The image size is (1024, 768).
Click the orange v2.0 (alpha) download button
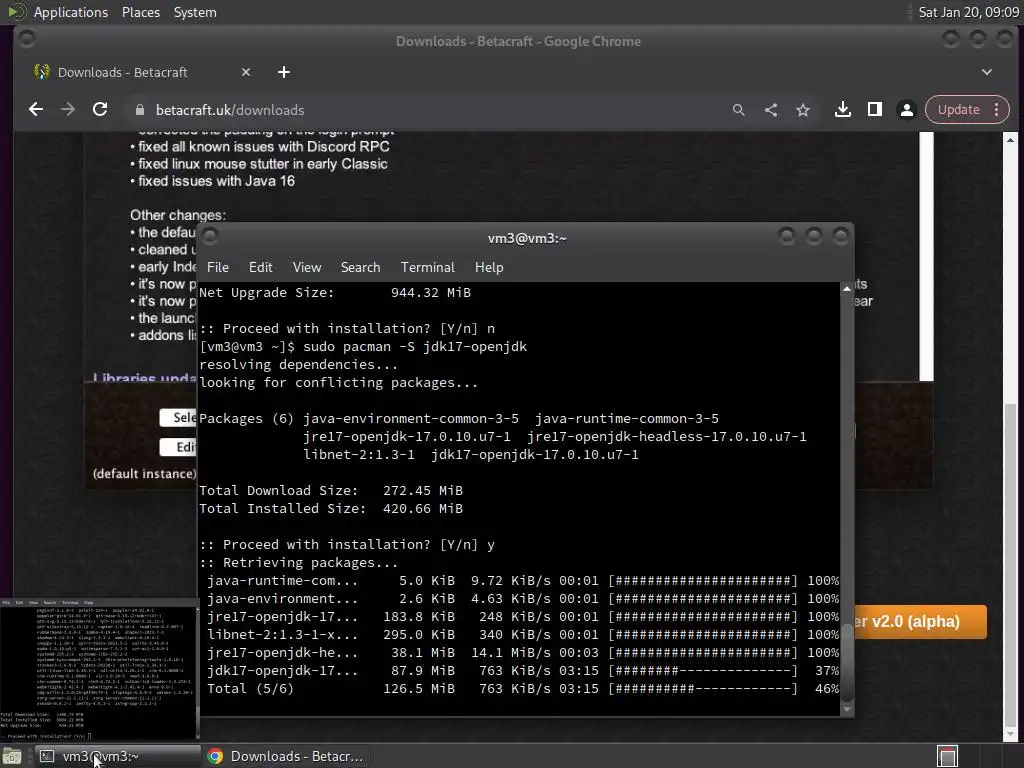920,621
